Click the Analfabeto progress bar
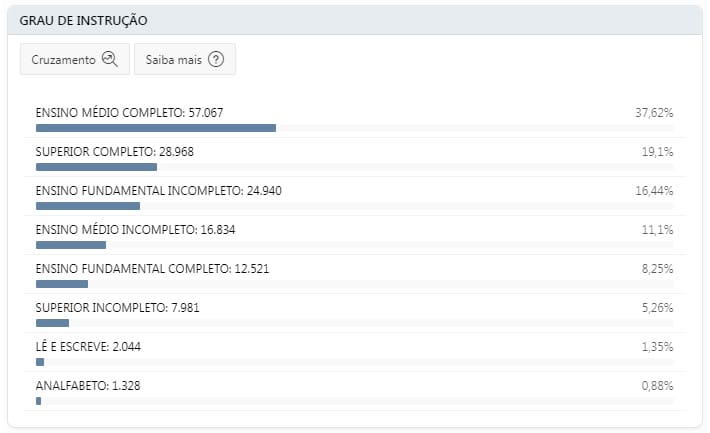The image size is (710, 433). tap(38, 400)
